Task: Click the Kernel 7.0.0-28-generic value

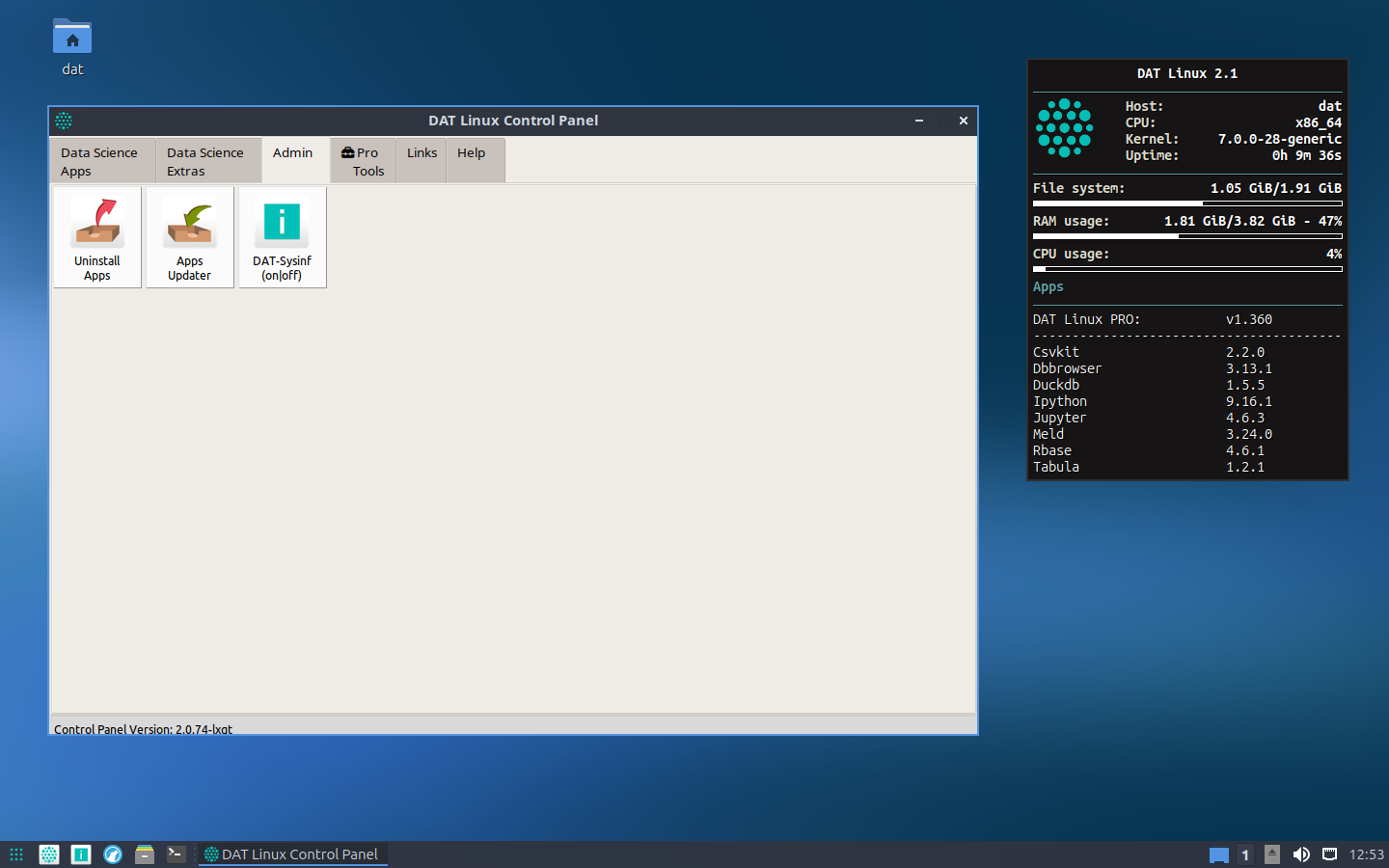Action: pyautogui.click(x=1279, y=139)
